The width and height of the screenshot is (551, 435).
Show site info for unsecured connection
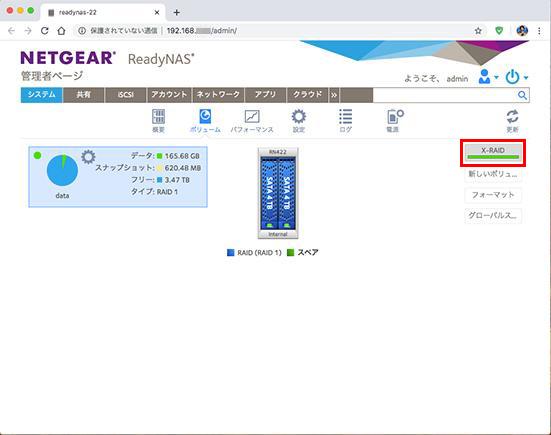[x=82, y=31]
